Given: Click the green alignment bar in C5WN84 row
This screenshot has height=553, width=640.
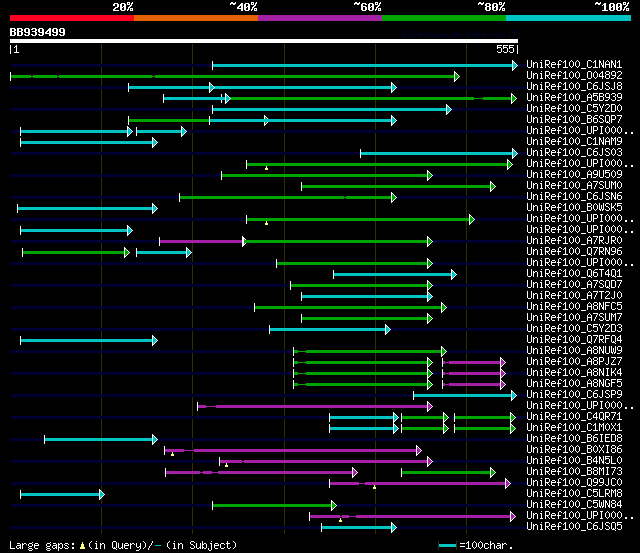Looking at the screenshot, I should click(x=274, y=506).
